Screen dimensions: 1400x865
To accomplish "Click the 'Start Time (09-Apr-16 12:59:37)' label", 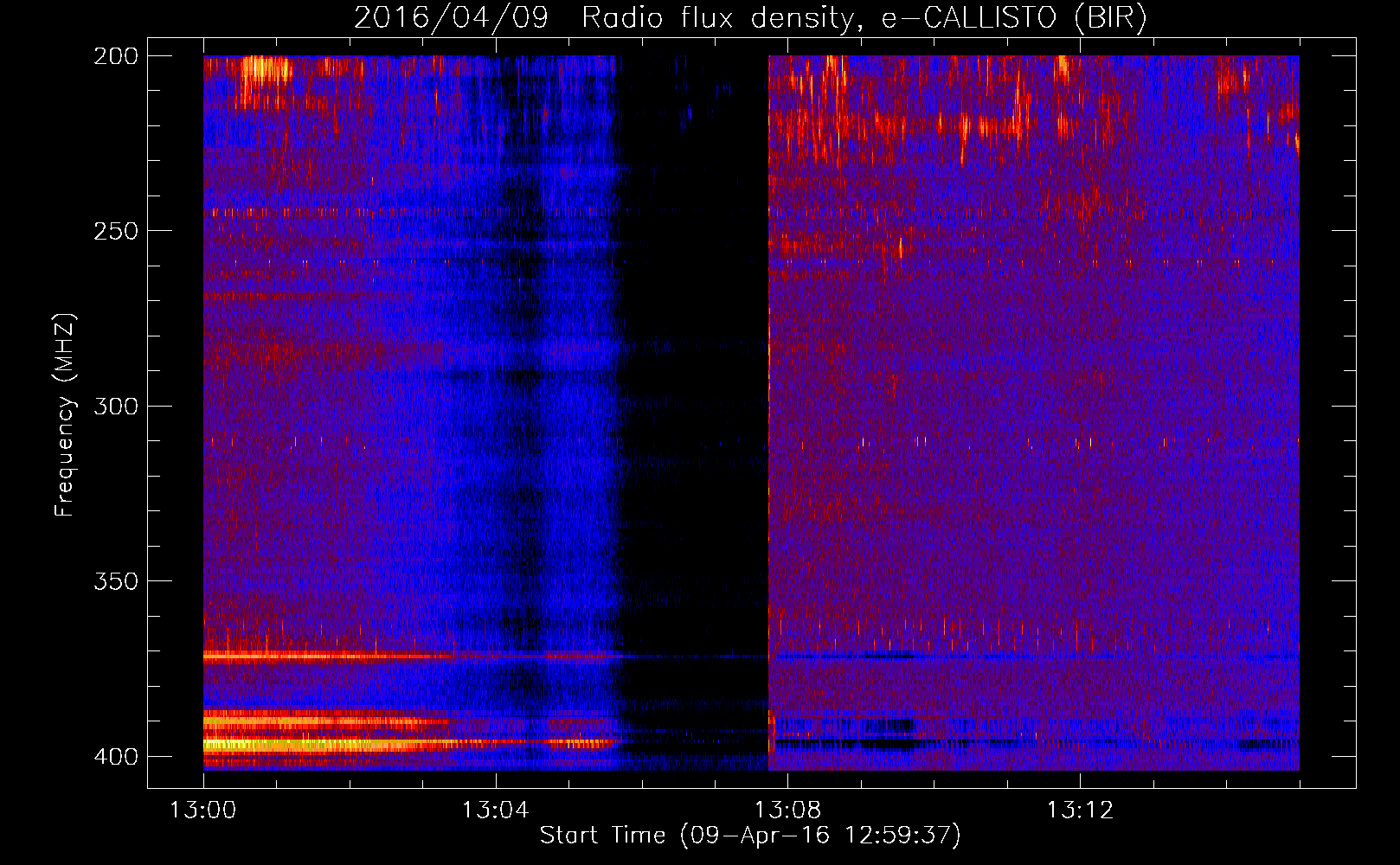I will coord(750,835).
